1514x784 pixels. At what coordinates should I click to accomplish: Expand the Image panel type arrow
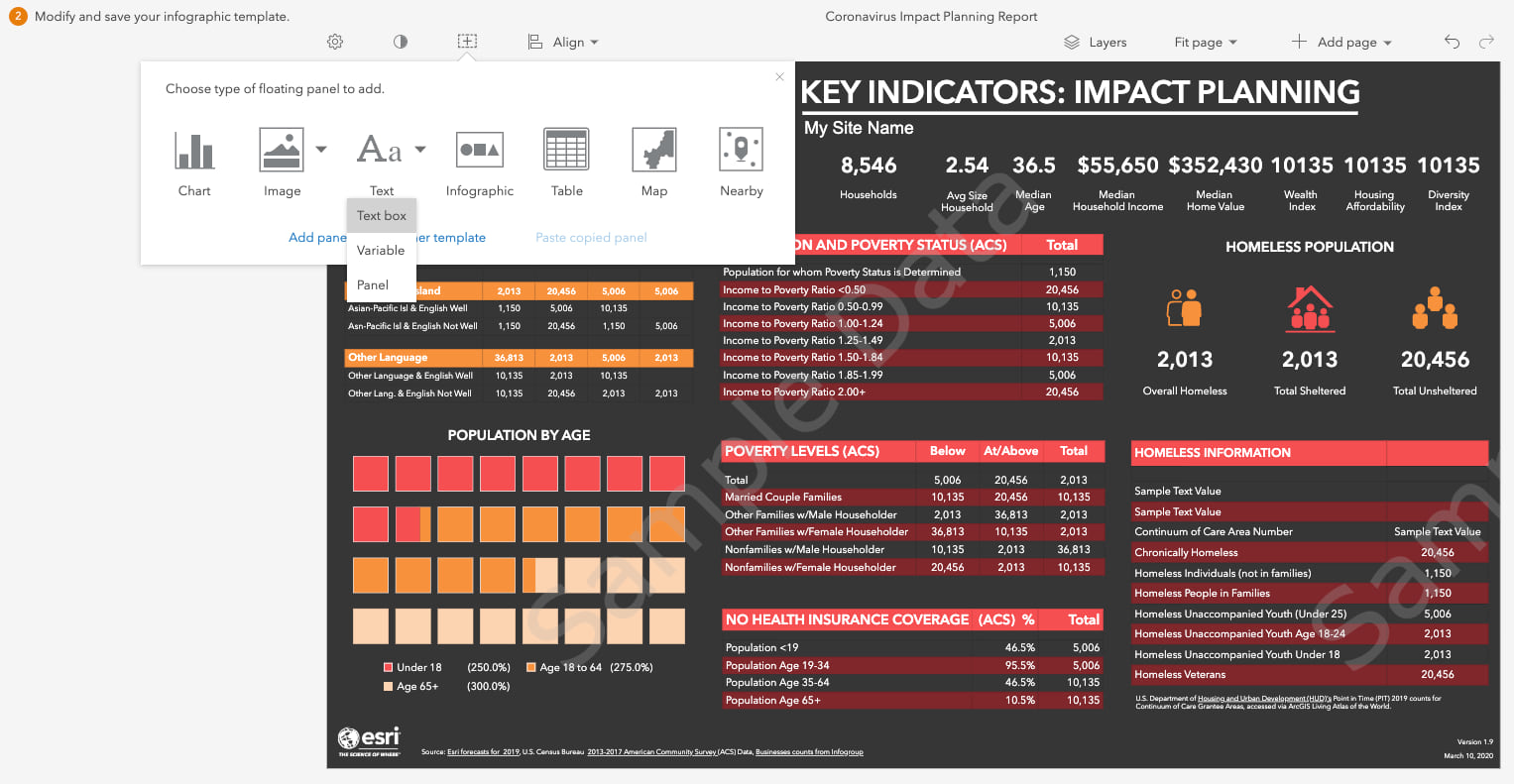pos(321,150)
